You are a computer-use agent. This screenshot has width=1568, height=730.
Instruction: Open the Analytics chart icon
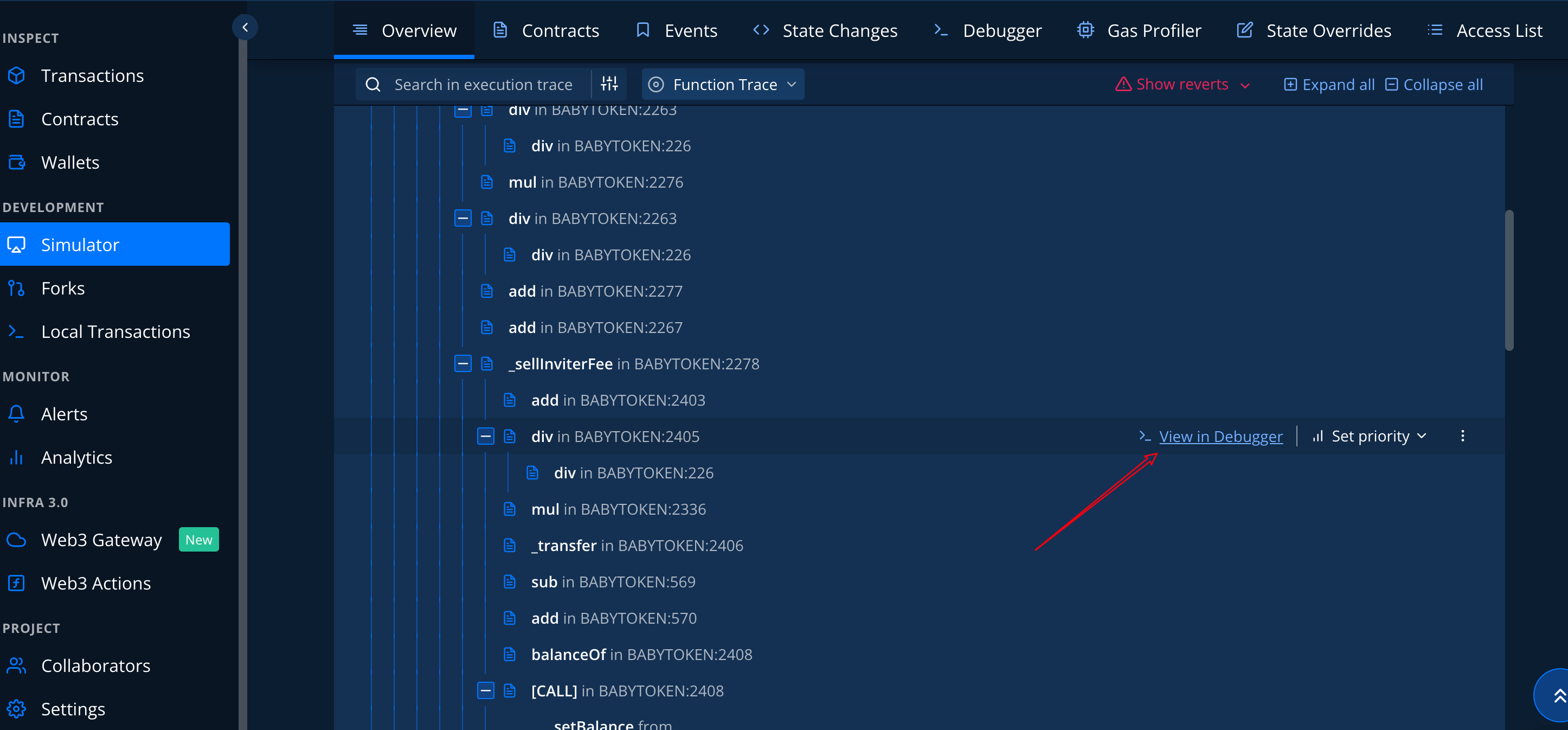16,457
